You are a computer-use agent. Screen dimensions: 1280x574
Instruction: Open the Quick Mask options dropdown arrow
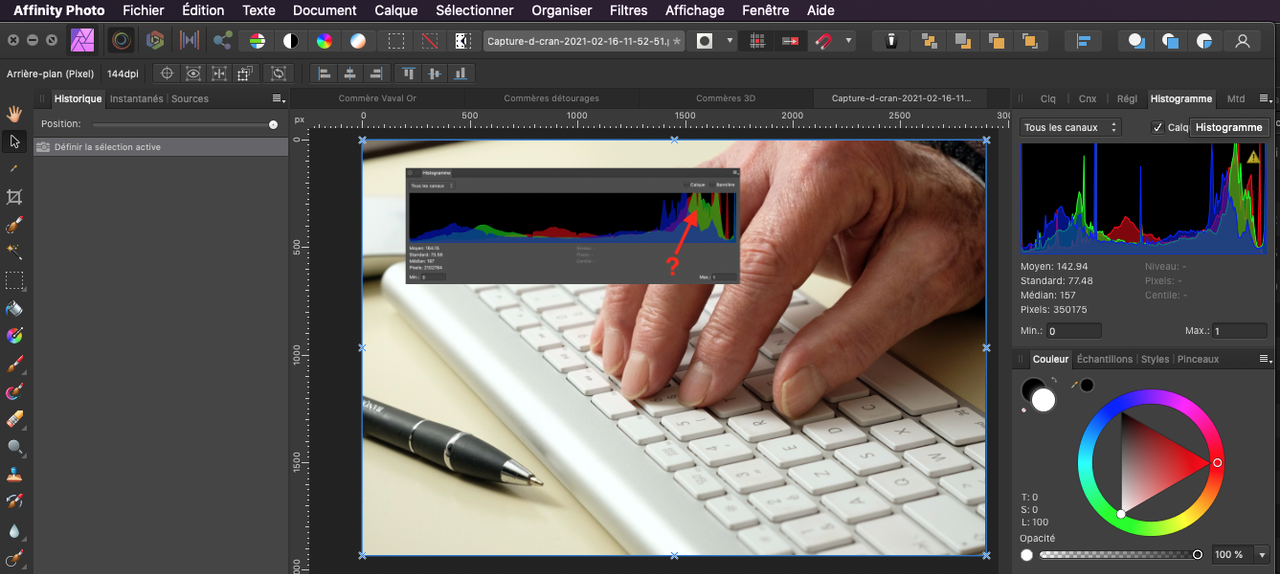tap(730, 41)
